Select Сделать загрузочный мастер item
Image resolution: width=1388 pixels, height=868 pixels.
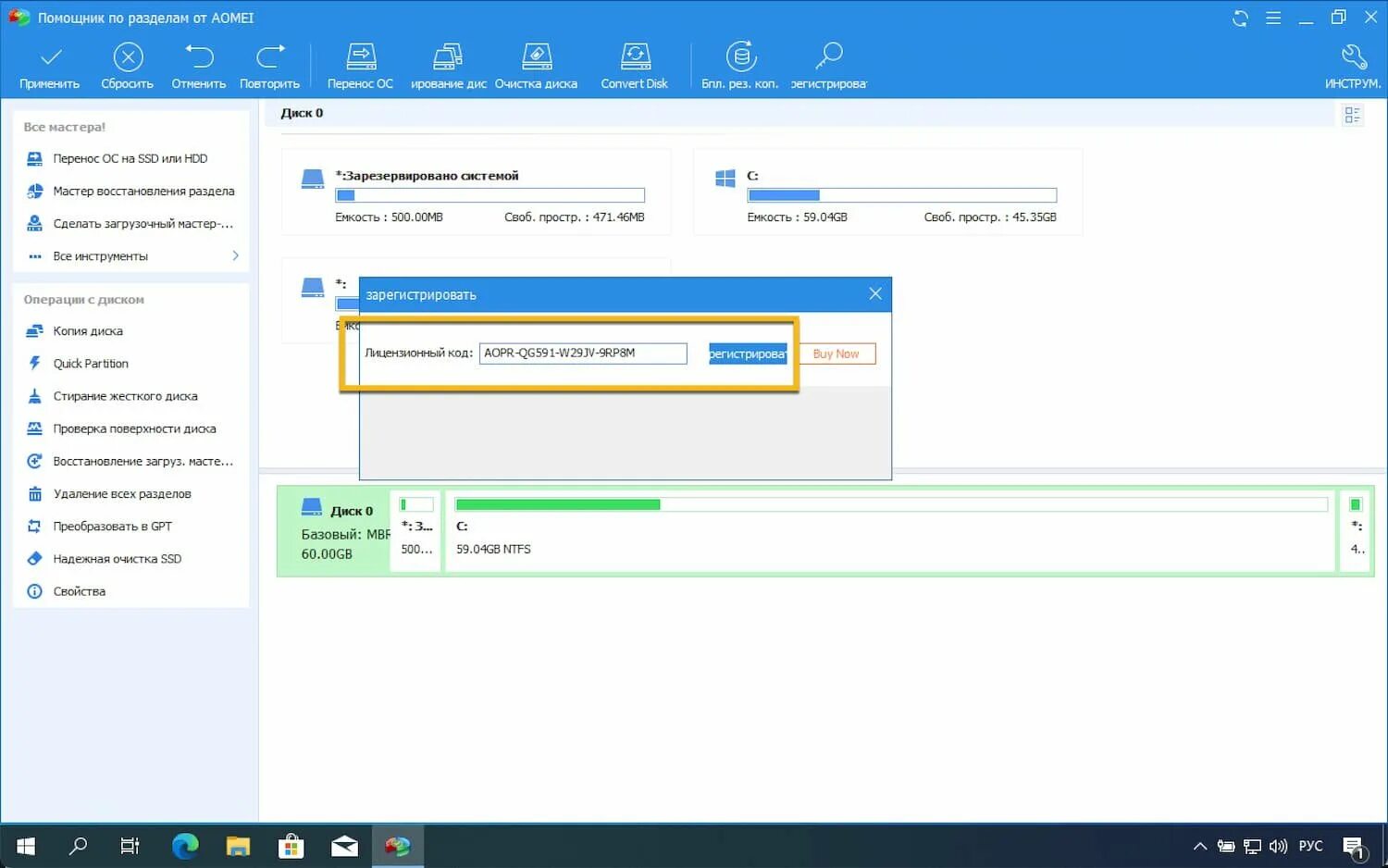point(130,223)
